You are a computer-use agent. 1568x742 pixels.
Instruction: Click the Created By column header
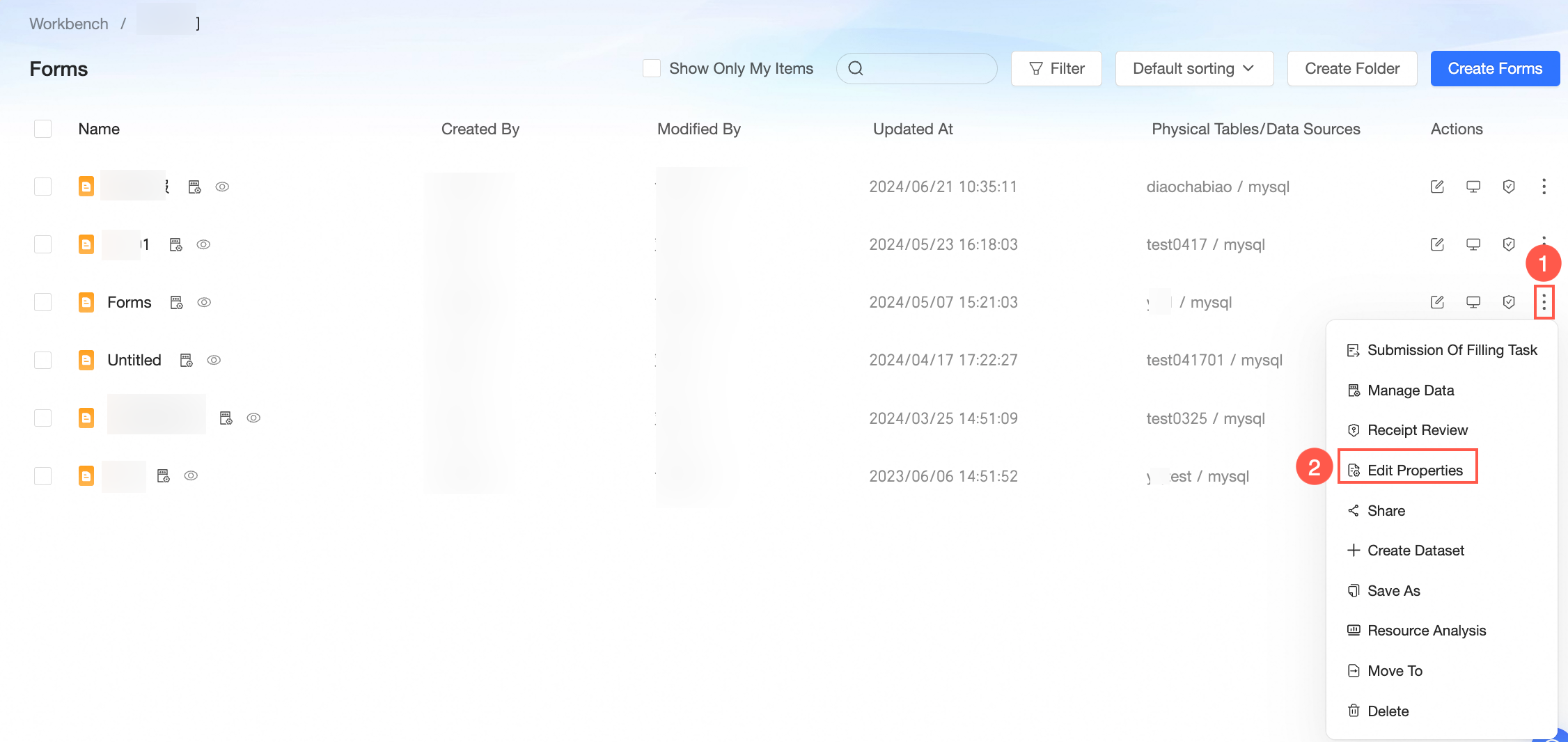[480, 129]
